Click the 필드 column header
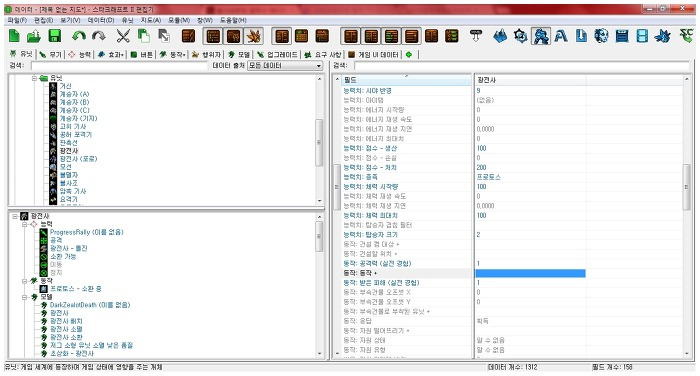The image size is (700, 376). [406, 80]
